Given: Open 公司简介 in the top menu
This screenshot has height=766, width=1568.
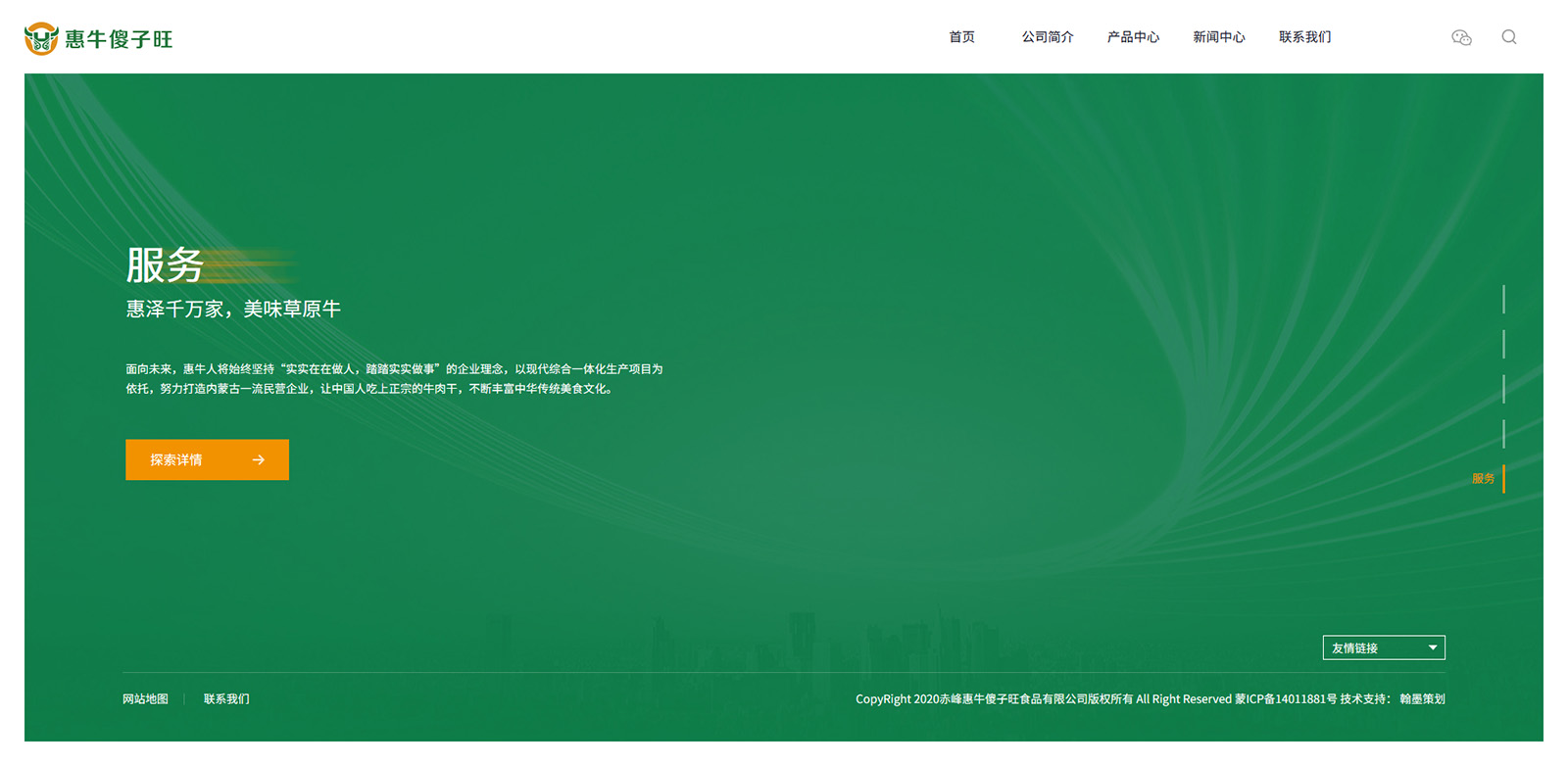Looking at the screenshot, I should click(x=1048, y=37).
